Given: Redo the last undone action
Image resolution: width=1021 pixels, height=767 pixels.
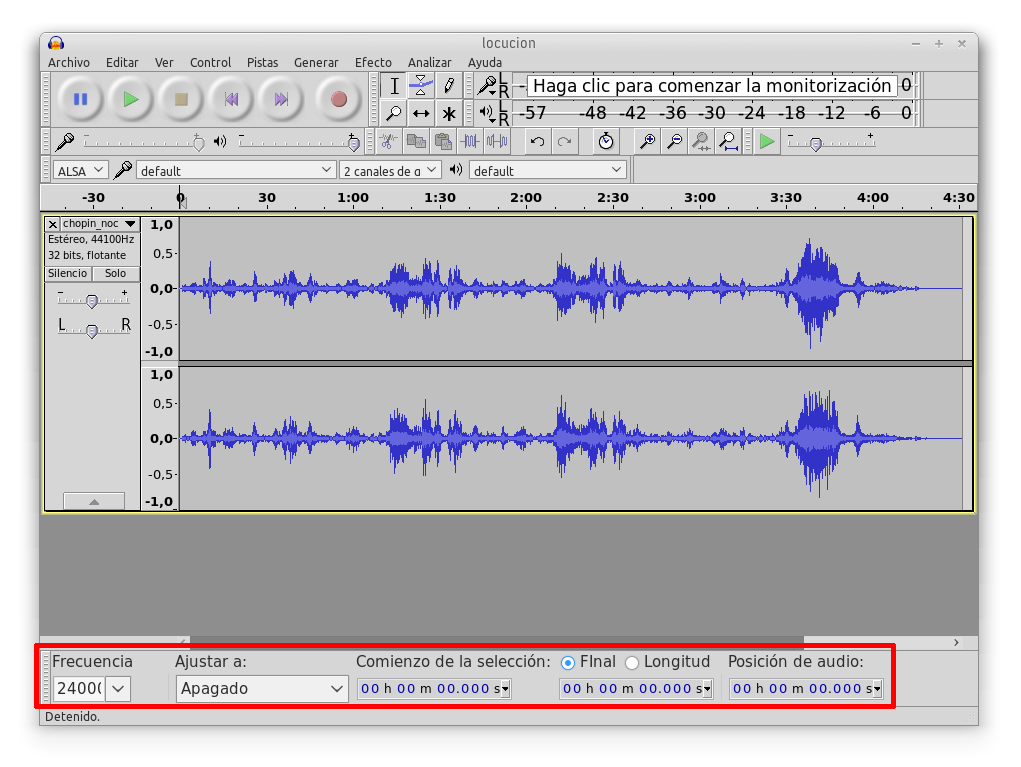Looking at the screenshot, I should 565,141.
